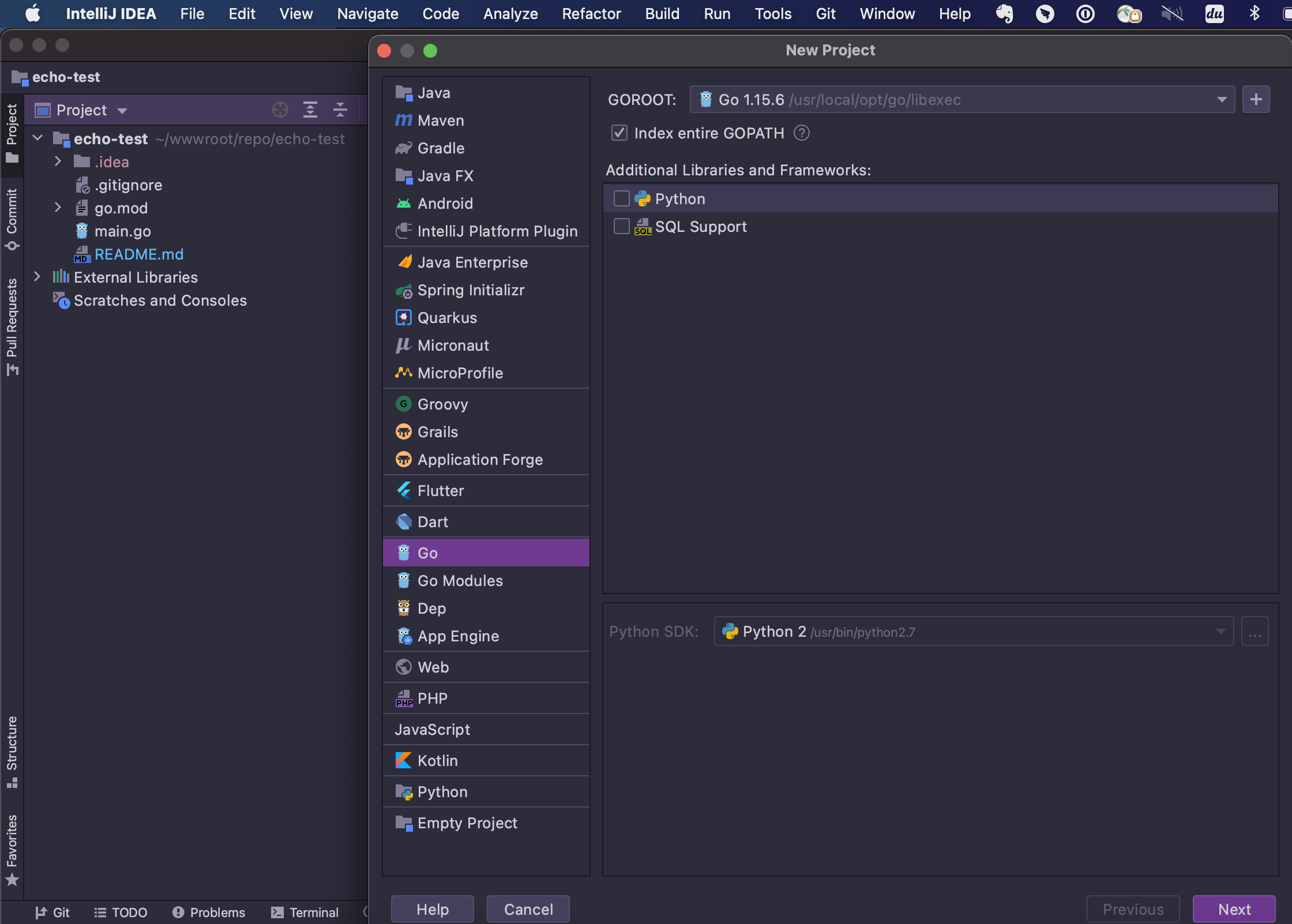Choose Android project type
The image size is (1292, 924).
pyautogui.click(x=486, y=204)
